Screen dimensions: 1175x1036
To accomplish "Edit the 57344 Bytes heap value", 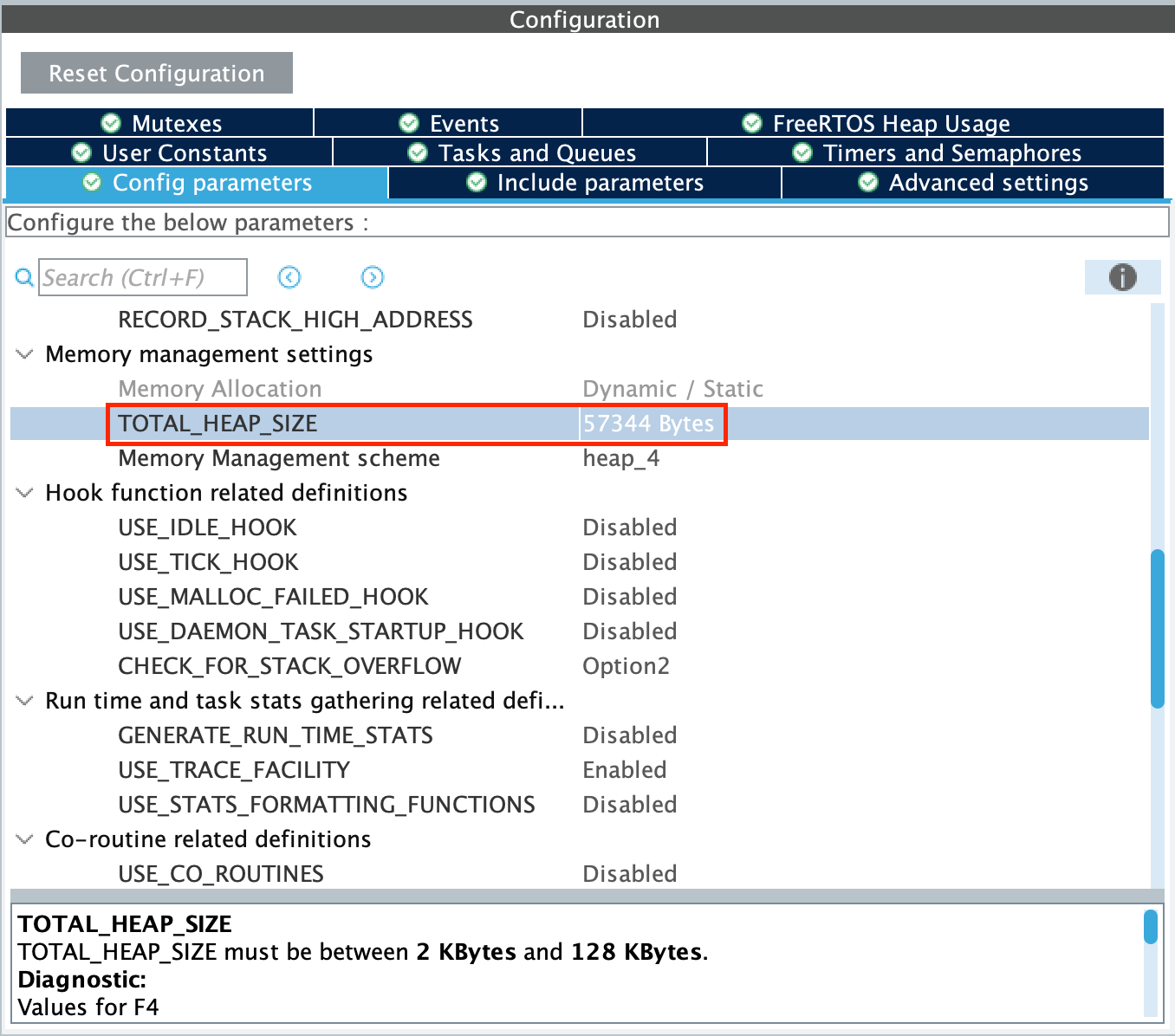I will (x=649, y=424).
